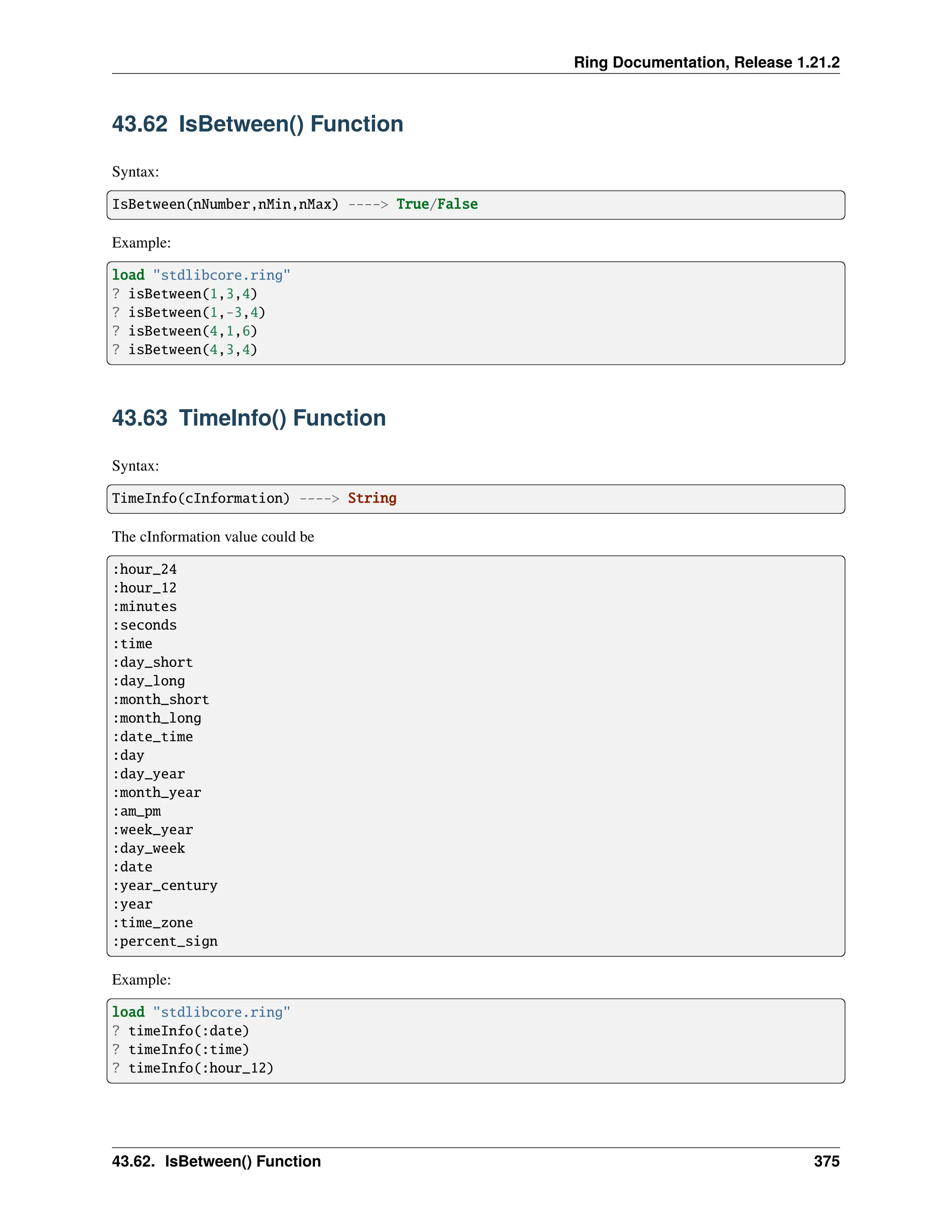Click the :percent_sign option
Screen dimensions: 952x1232
click(165, 941)
